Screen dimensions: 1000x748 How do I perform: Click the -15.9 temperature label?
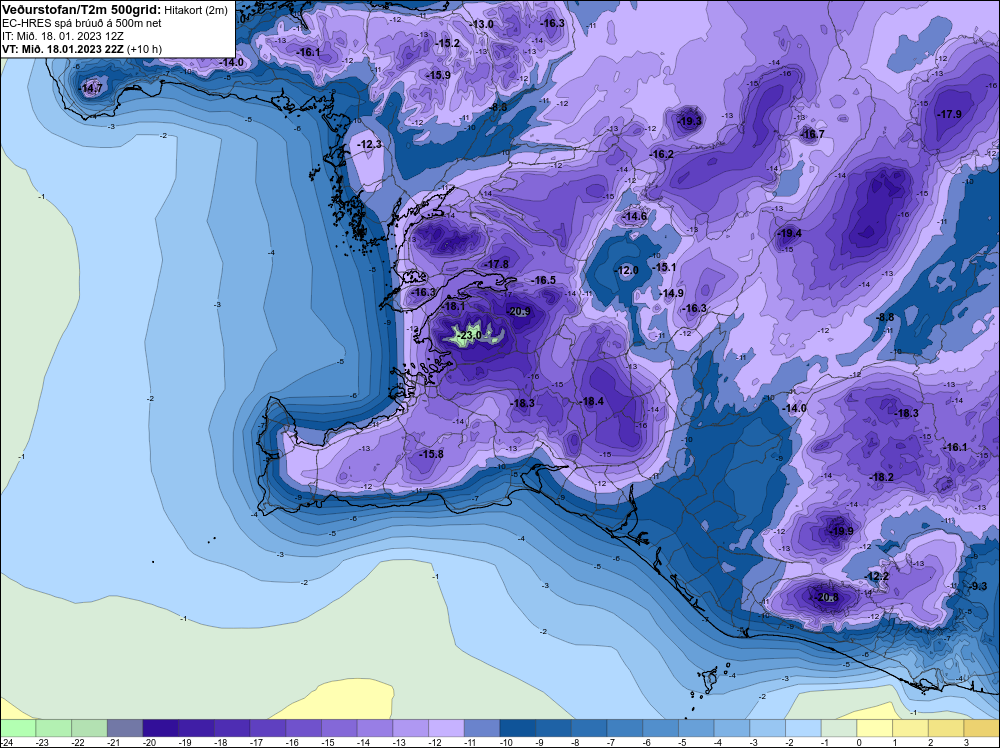click(439, 75)
